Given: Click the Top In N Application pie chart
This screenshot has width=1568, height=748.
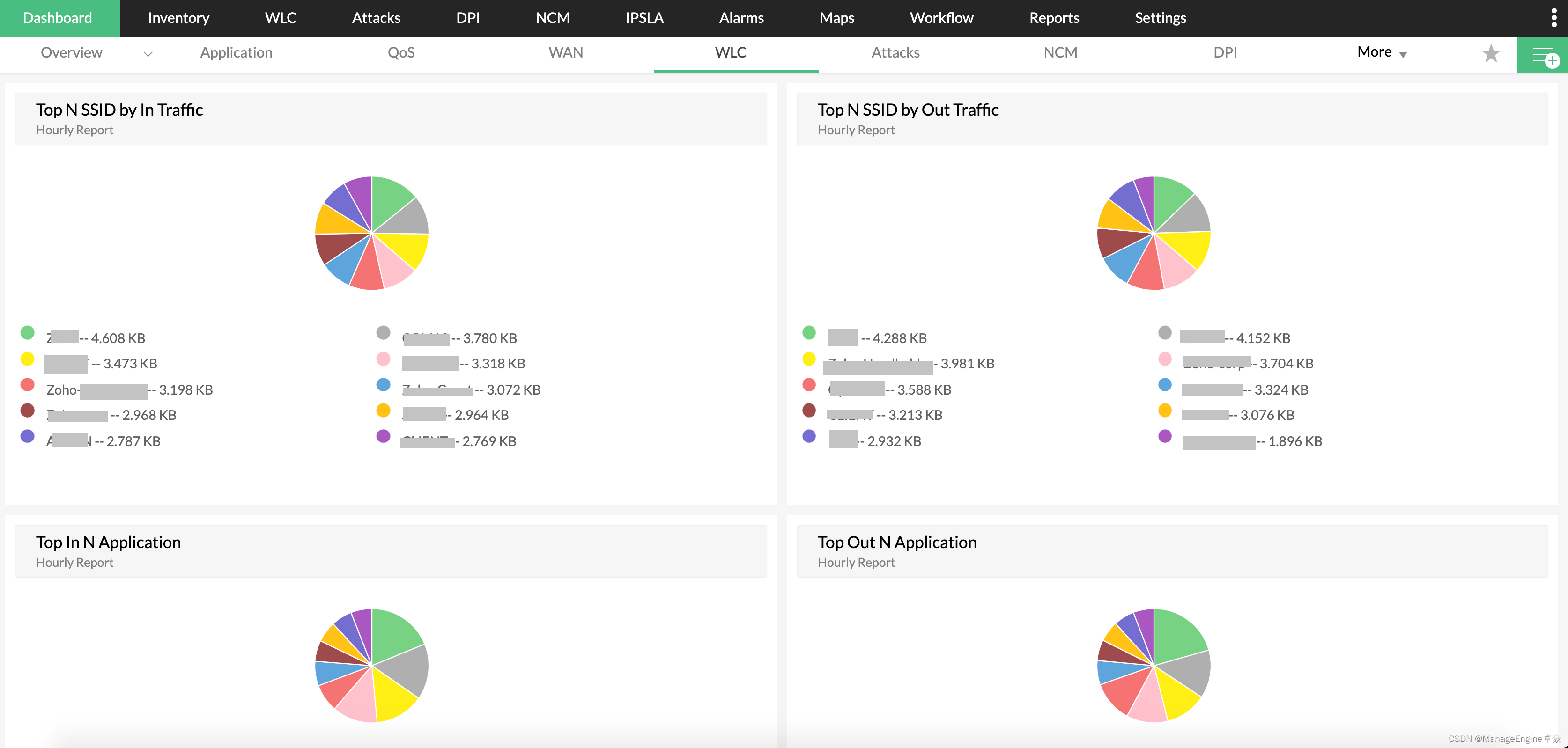Looking at the screenshot, I should click(372, 665).
